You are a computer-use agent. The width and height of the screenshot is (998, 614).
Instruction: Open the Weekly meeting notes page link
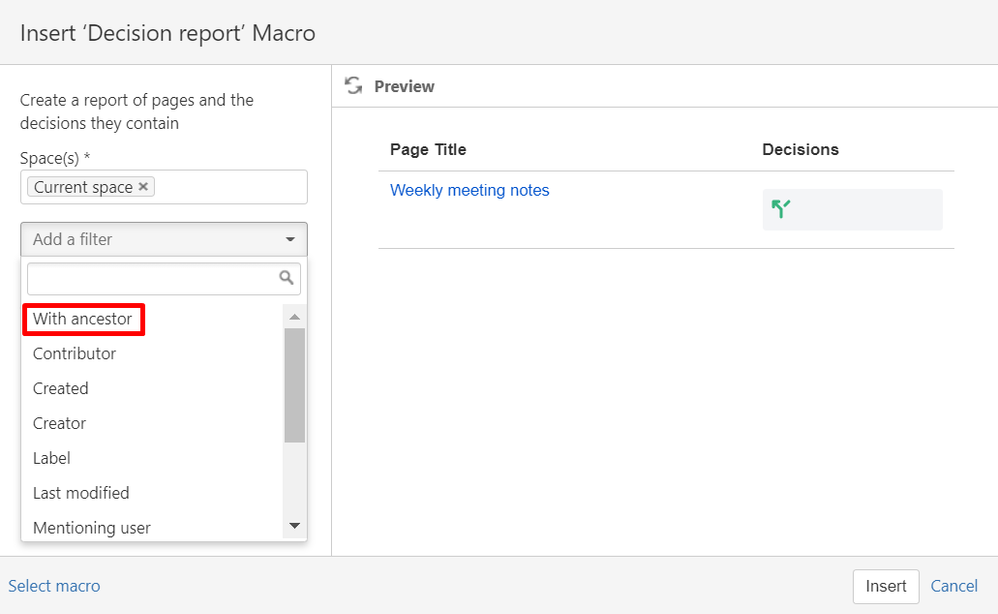(470, 190)
